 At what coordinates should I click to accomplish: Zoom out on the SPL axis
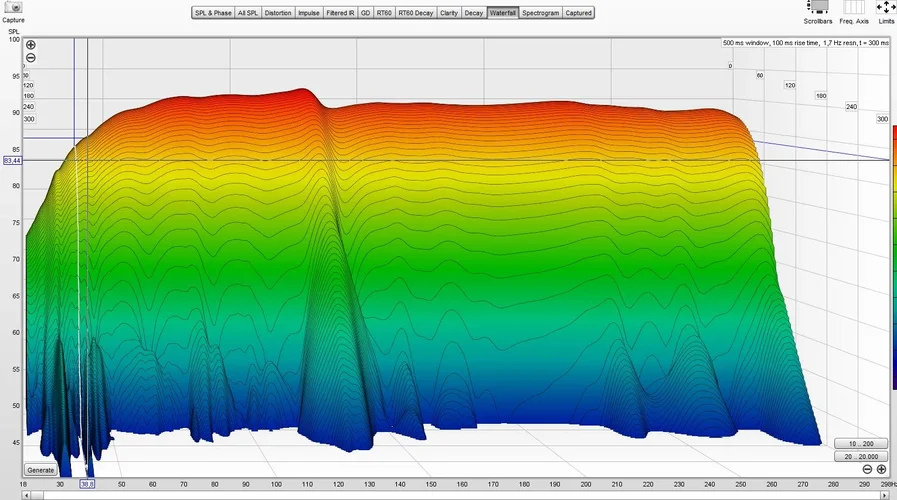31,58
